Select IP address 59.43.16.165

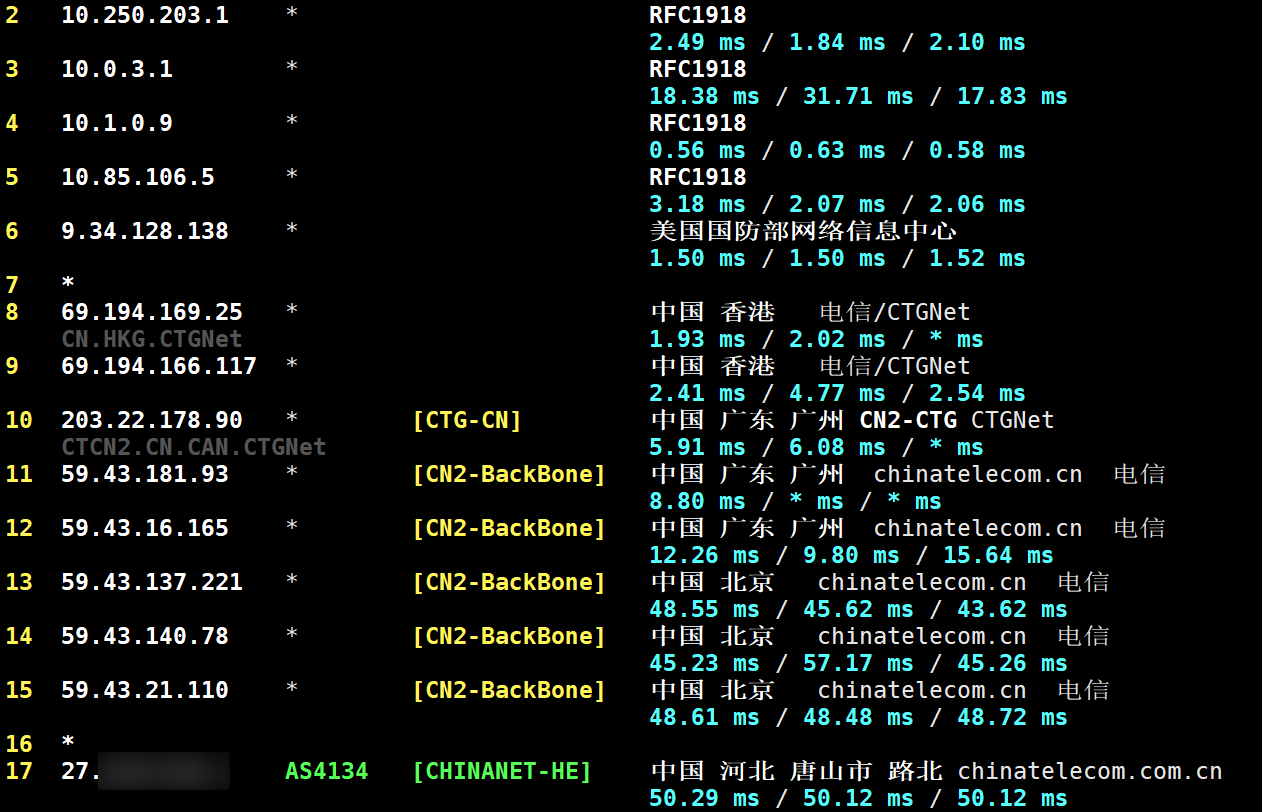[145, 528]
